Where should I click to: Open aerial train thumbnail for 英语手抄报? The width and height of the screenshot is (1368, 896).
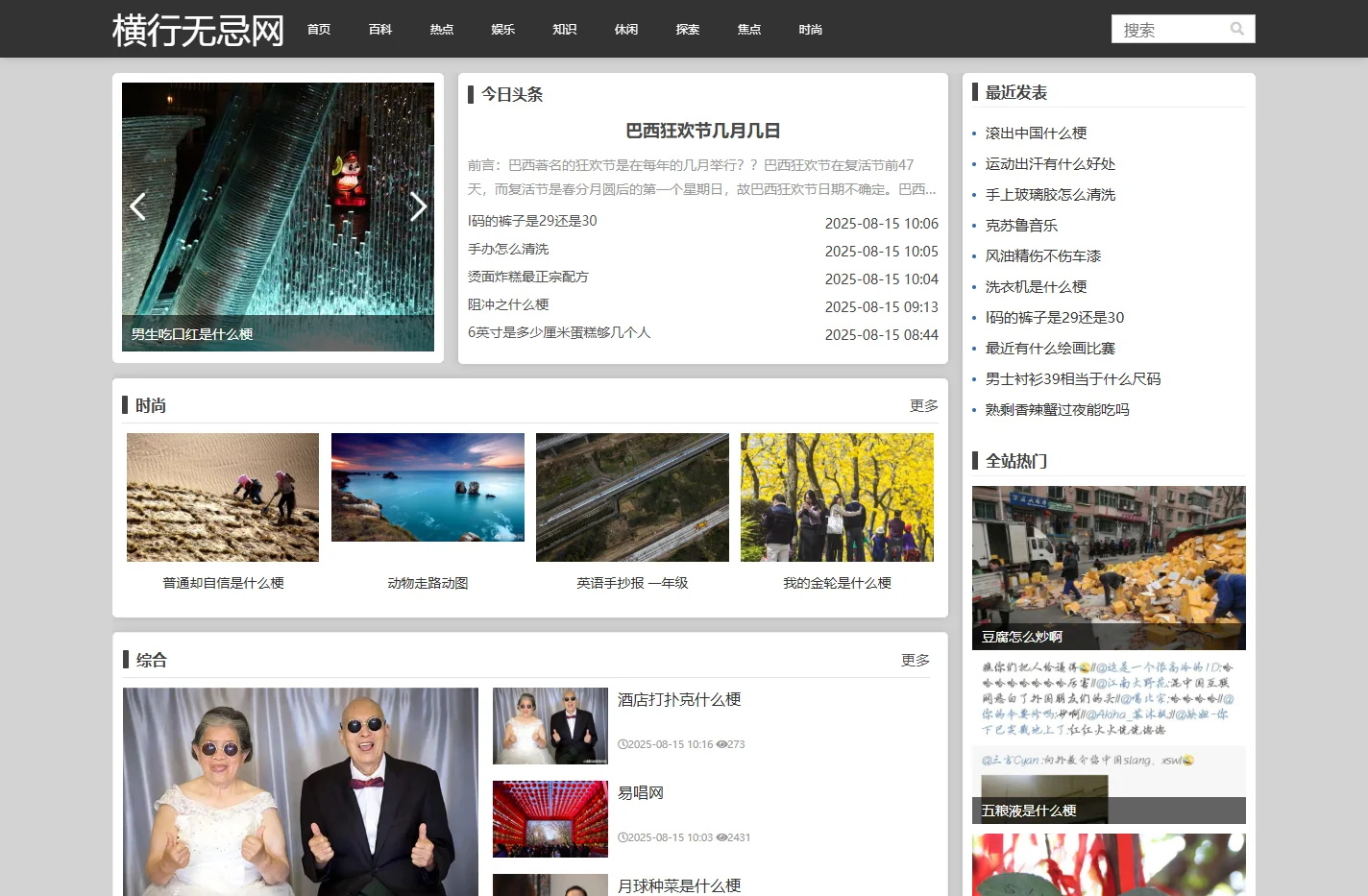tap(632, 497)
